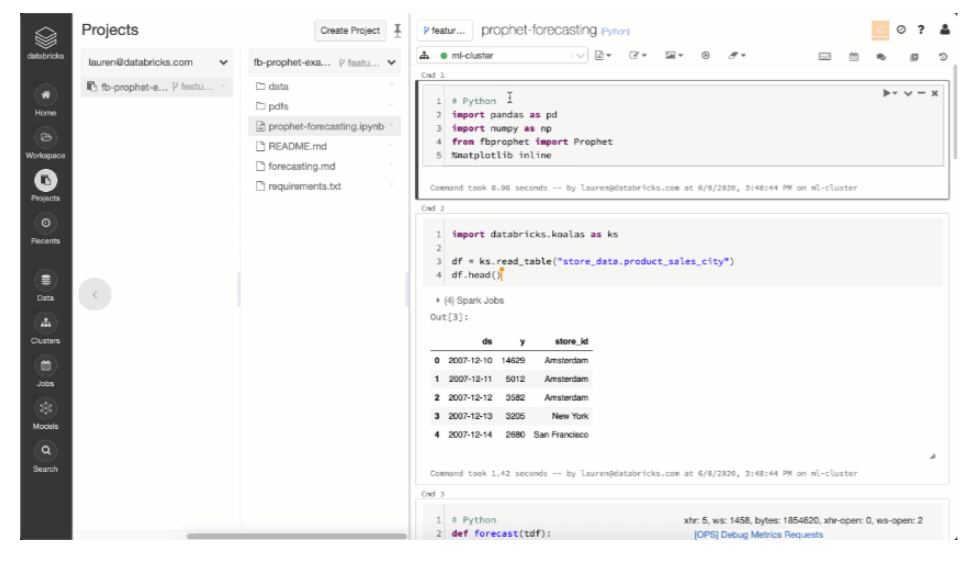Click the notebook vertical scrollbar
Screen dimensions: 967x563
[955, 113]
